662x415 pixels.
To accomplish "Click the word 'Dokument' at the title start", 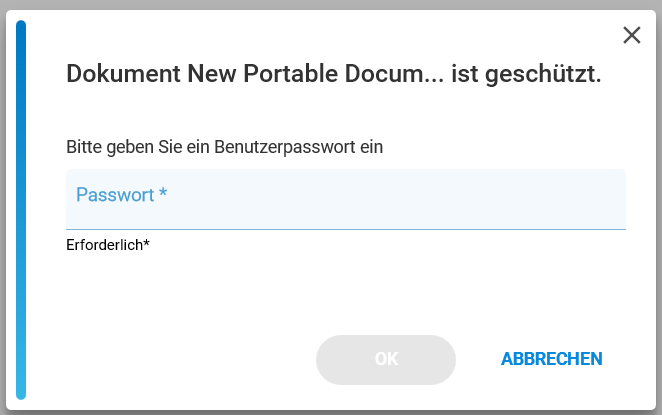I will 124,74.
